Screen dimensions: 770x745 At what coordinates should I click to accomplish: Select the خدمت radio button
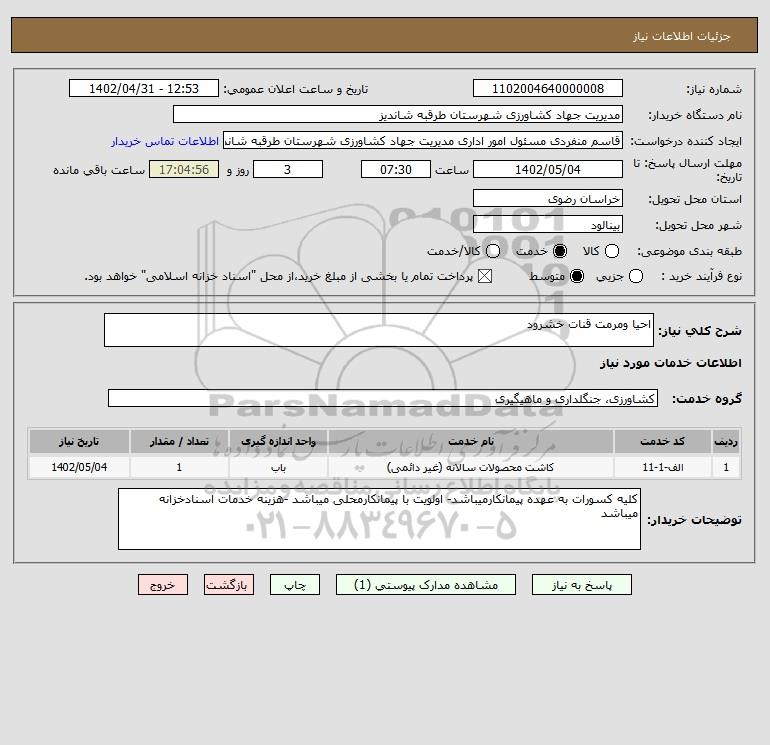(559, 251)
